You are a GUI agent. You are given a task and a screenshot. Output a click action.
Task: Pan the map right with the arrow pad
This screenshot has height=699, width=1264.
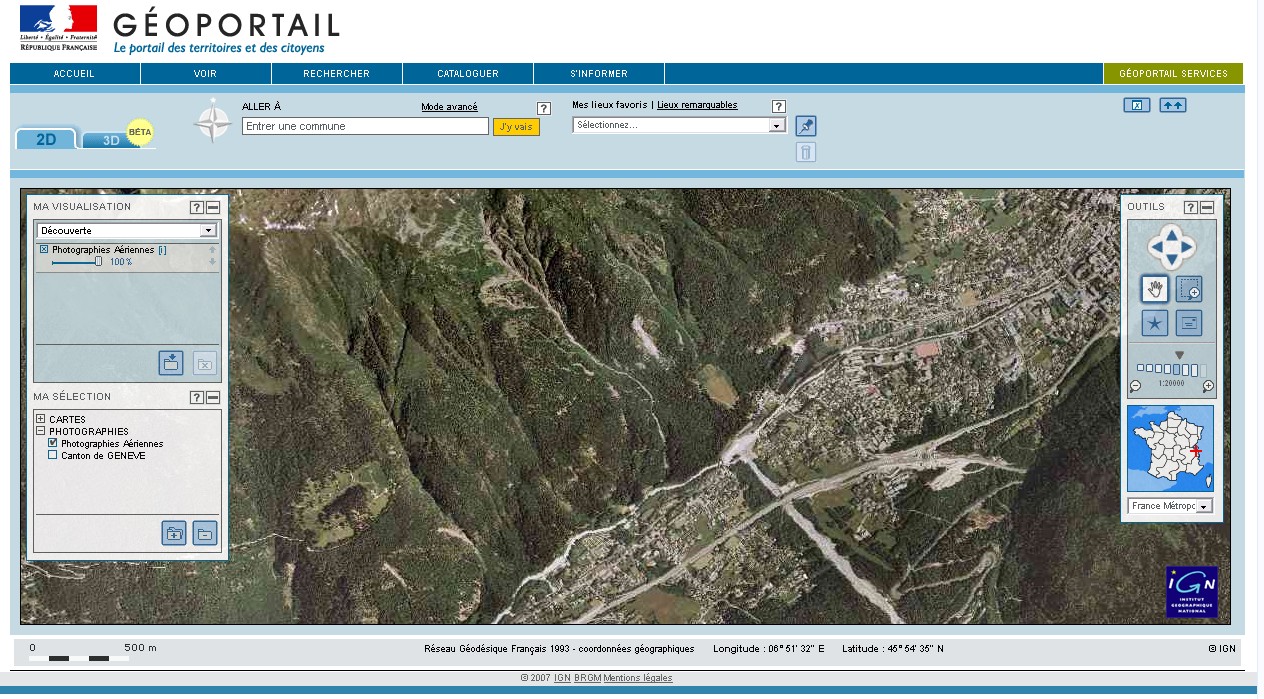[1187, 246]
